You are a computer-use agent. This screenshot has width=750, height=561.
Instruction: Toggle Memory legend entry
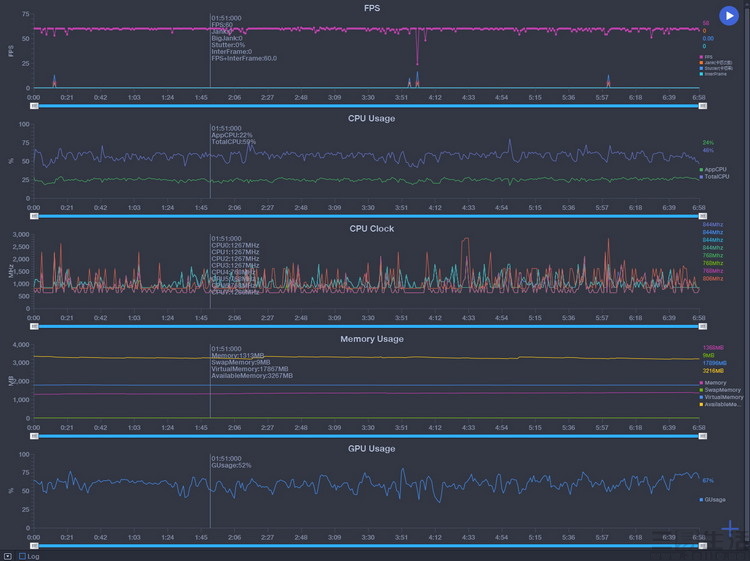coord(713,383)
